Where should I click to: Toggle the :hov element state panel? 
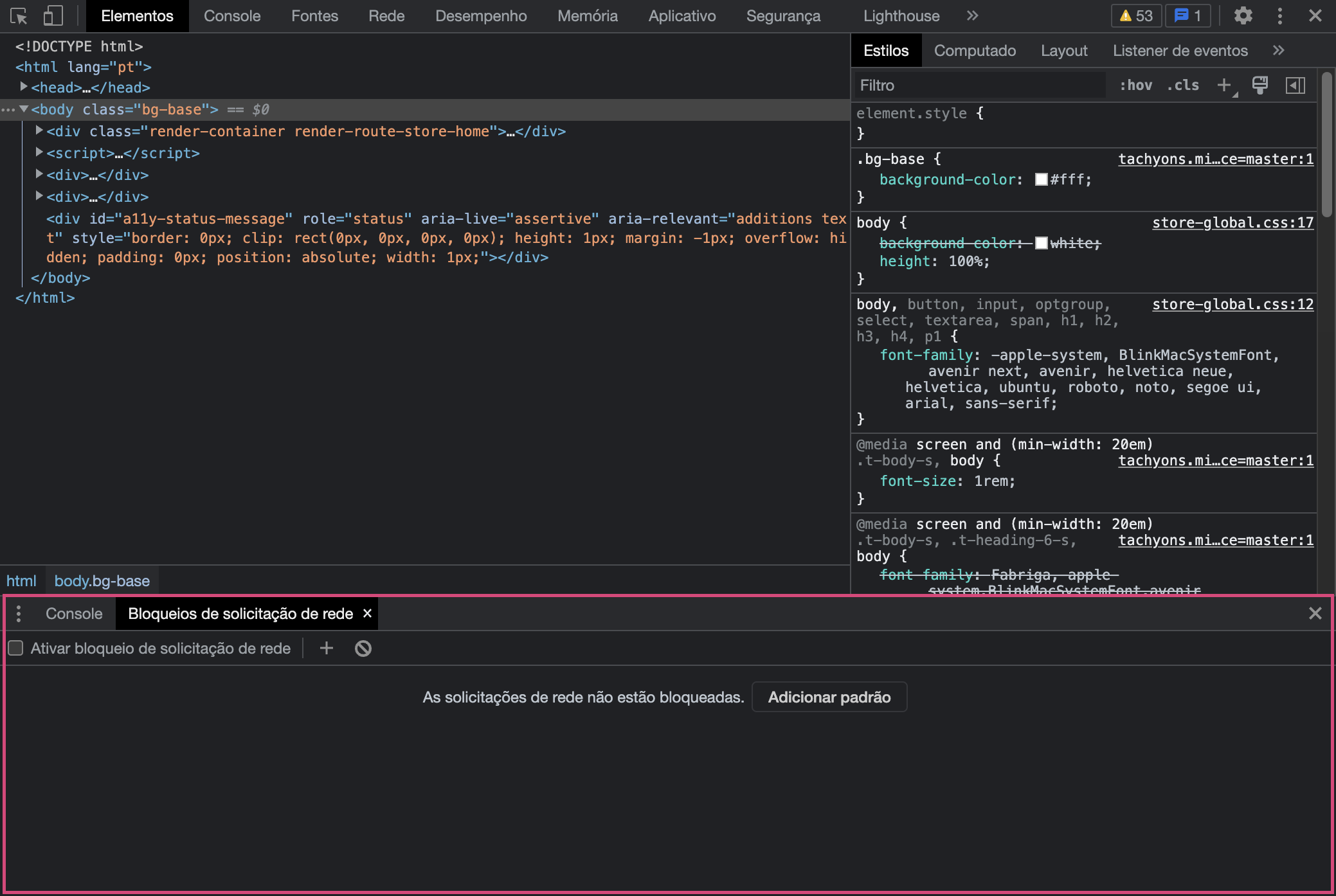point(1136,85)
